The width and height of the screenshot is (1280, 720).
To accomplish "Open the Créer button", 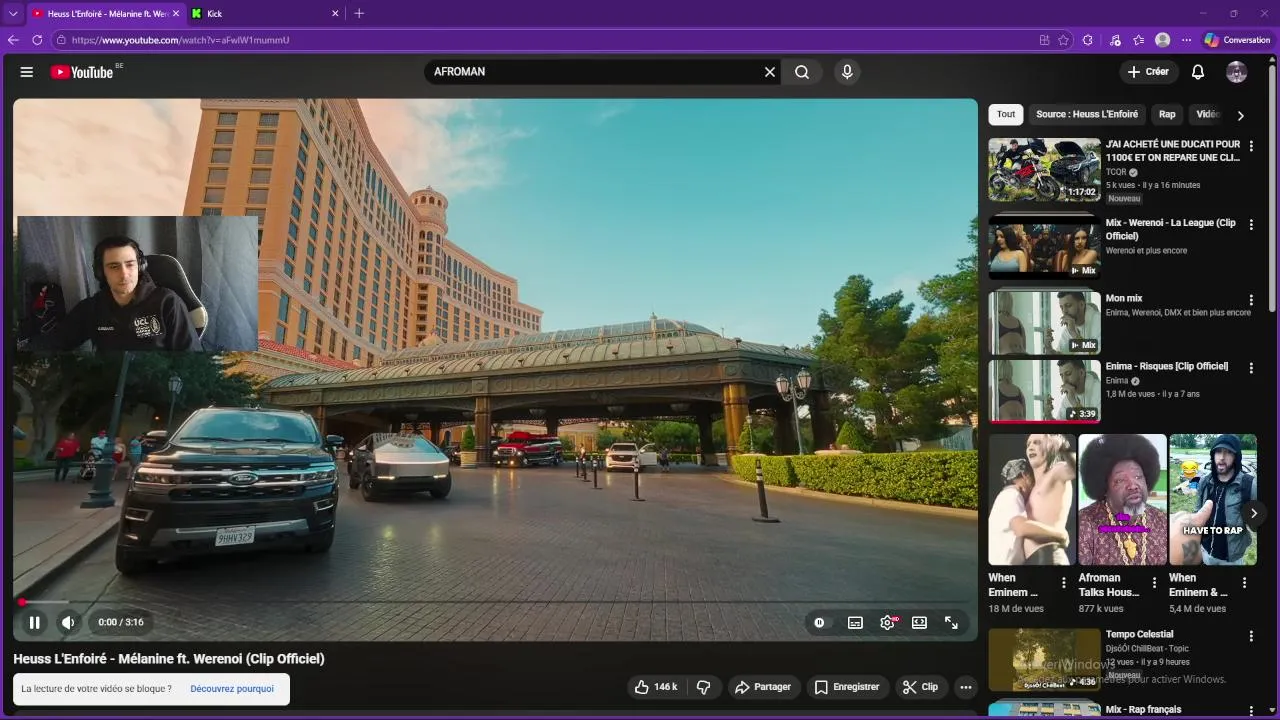I will click(1148, 72).
